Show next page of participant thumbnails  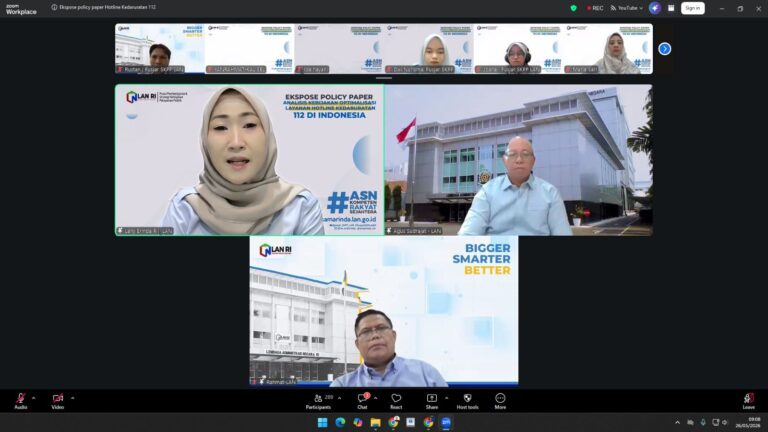[665, 48]
